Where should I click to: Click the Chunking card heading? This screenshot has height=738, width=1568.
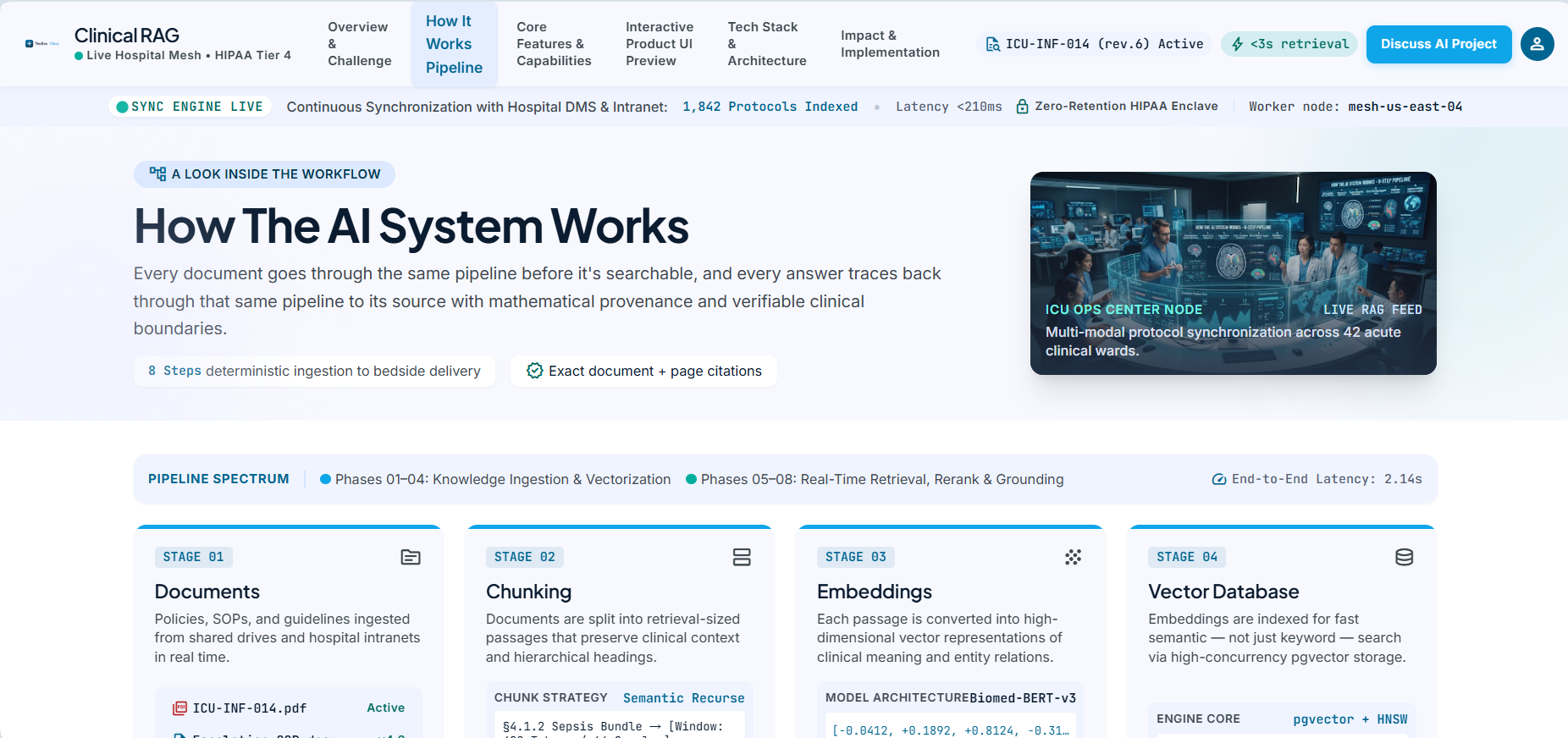[x=528, y=592]
